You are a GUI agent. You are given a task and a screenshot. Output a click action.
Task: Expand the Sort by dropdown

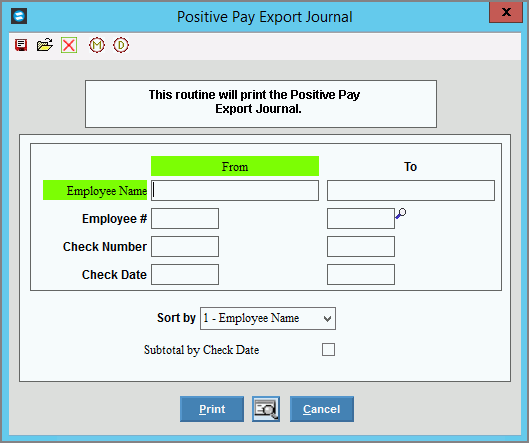click(x=268, y=318)
